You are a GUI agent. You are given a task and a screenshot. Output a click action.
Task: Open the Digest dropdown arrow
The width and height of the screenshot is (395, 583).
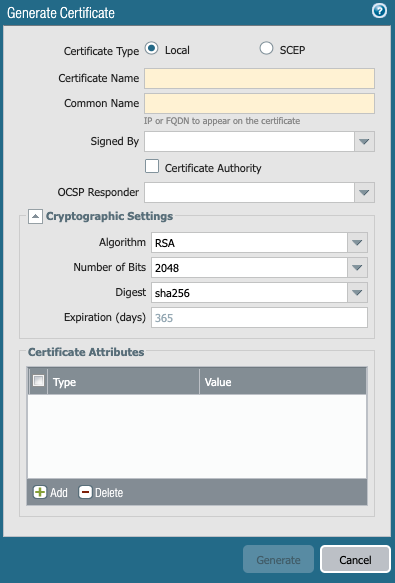click(357, 293)
